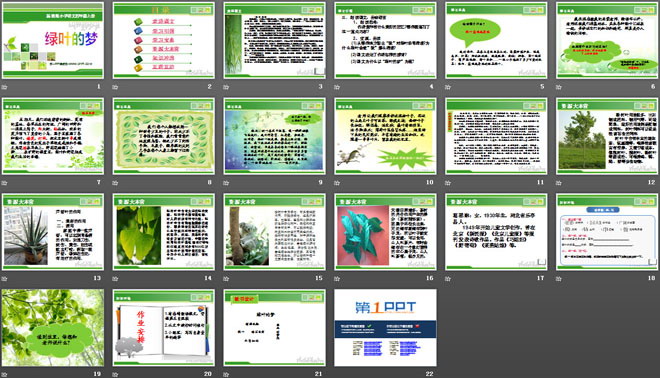This screenshot has width=660, height=378.
Task: Select slide 18 thumbnail with blue exercise box
Action: [607, 232]
